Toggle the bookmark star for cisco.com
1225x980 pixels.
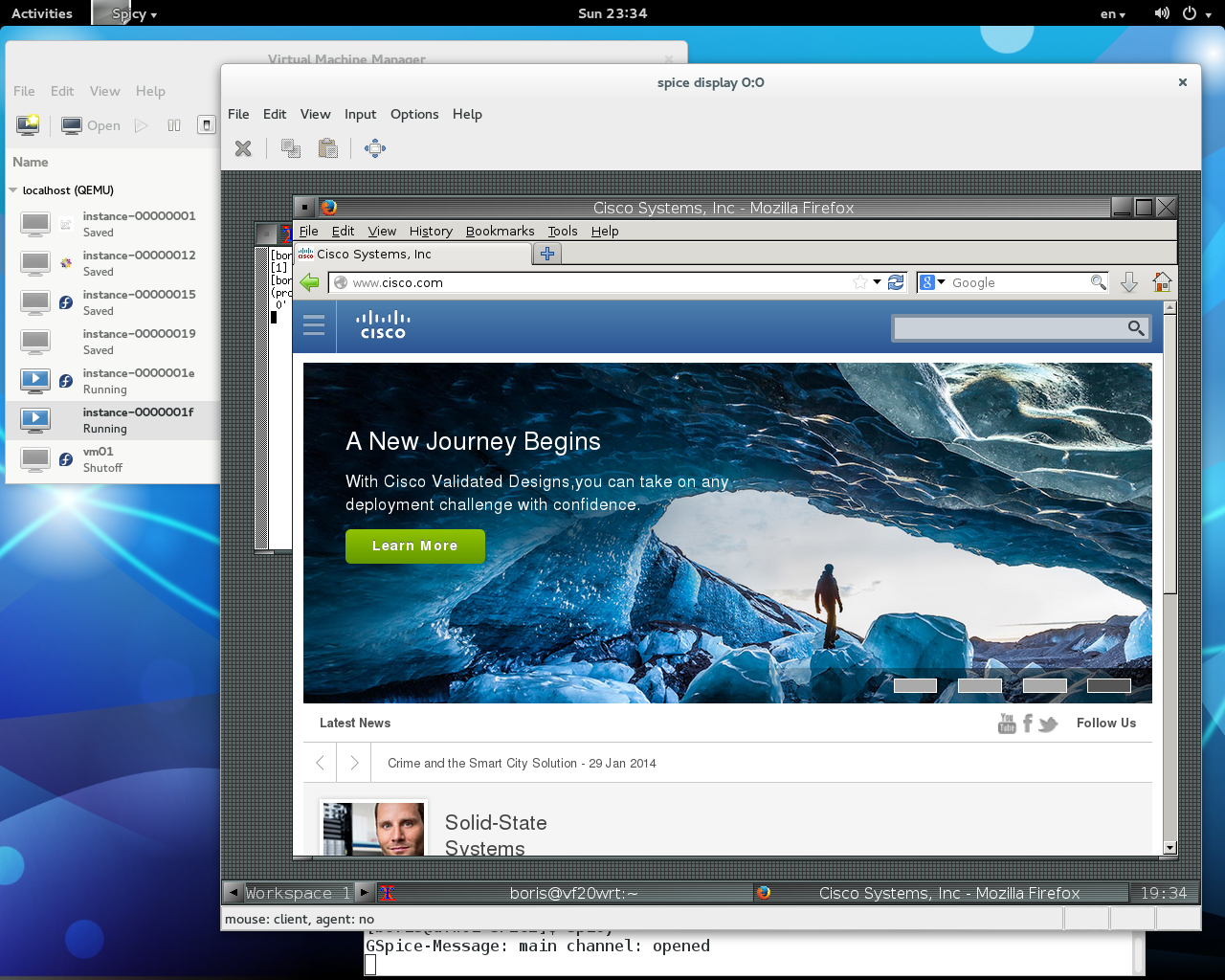coord(860,281)
